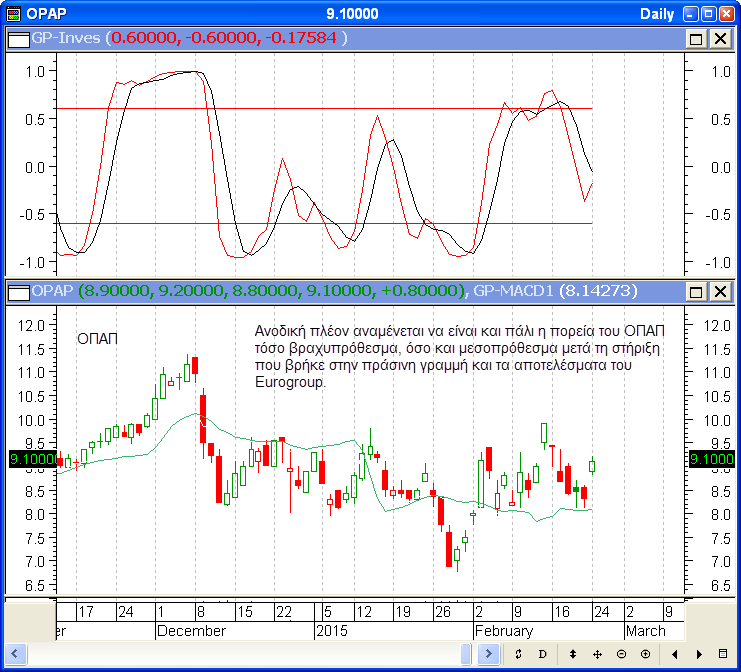The width and height of the screenshot is (741, 672).
Task: Click the December month label
Action: 191,631
